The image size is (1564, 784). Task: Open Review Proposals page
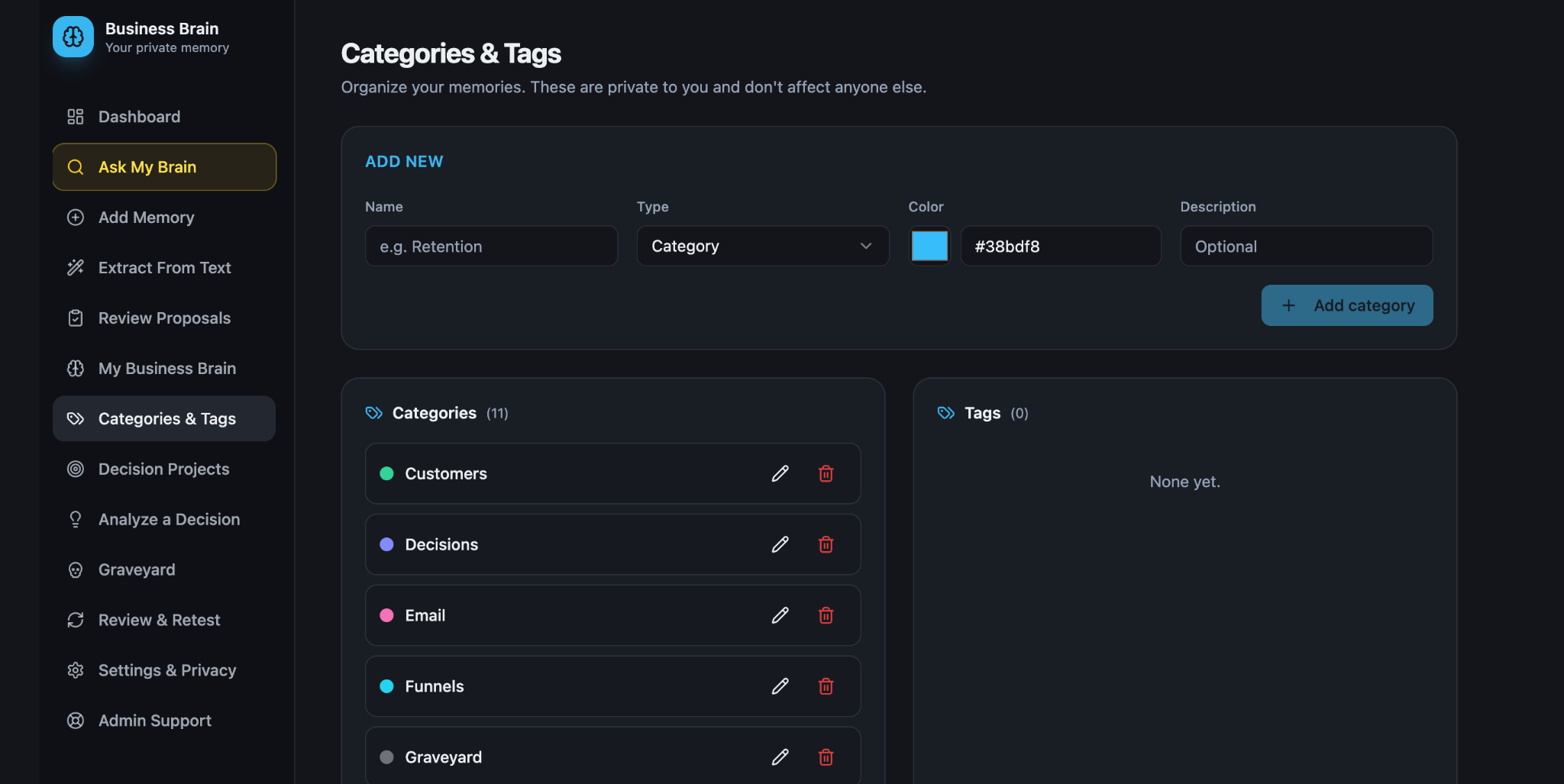click(x=164, y=318)
